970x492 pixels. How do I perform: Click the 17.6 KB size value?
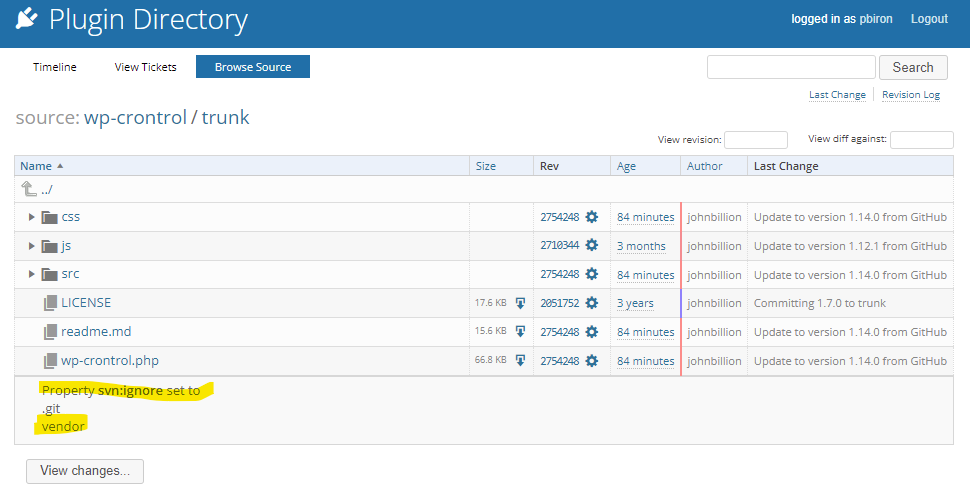tap(491, 303)
